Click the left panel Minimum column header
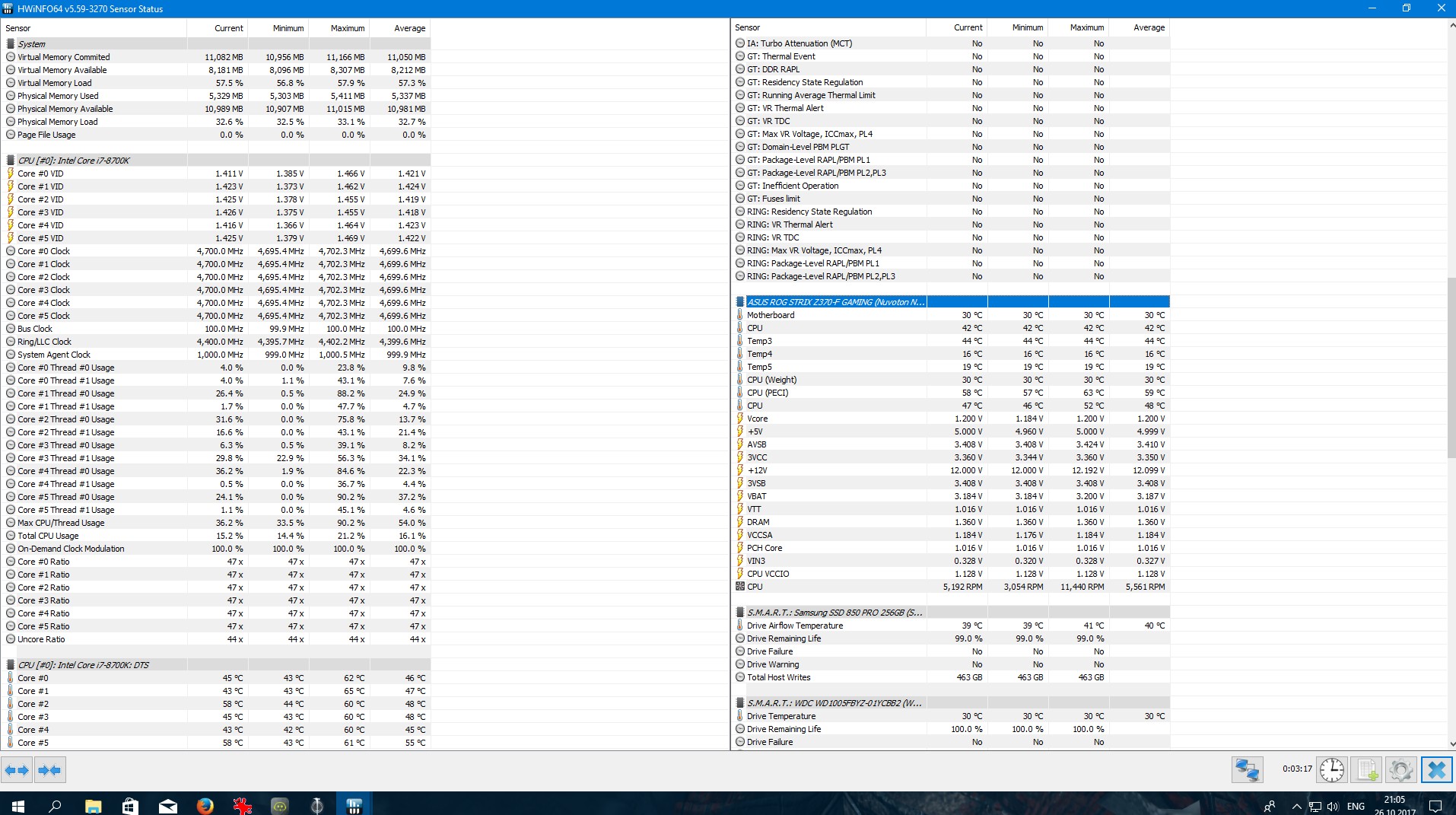This screenshot has width=1456, height=815. click(278, 28)
